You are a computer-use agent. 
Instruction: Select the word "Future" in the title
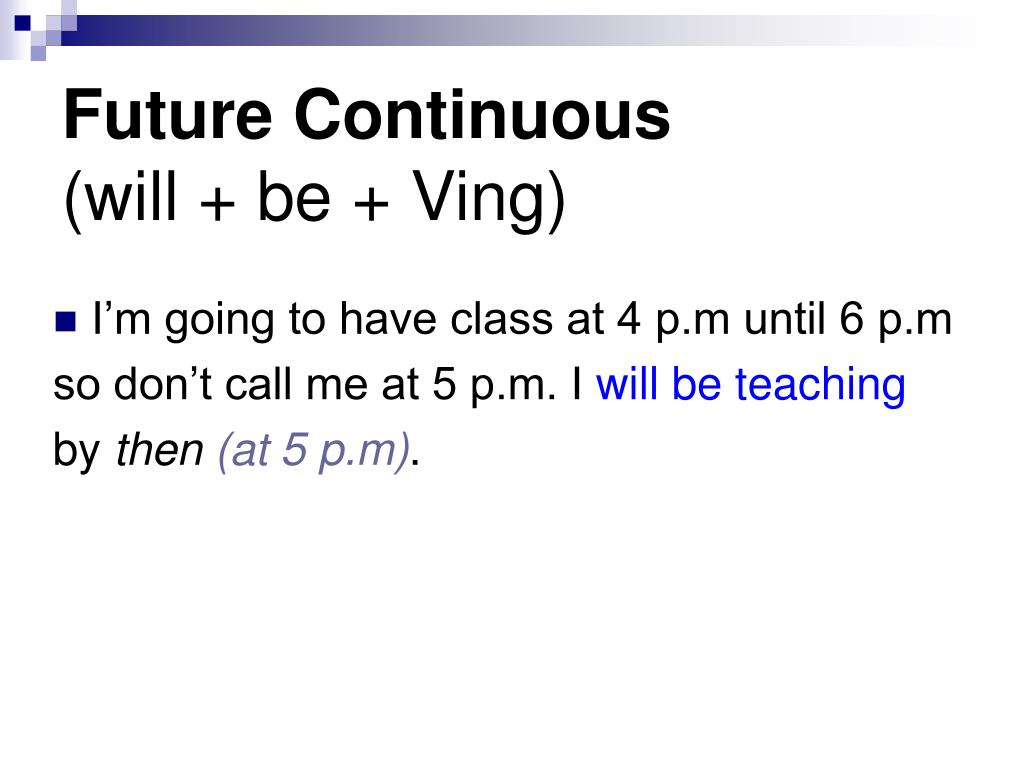(x=167, y=115)
